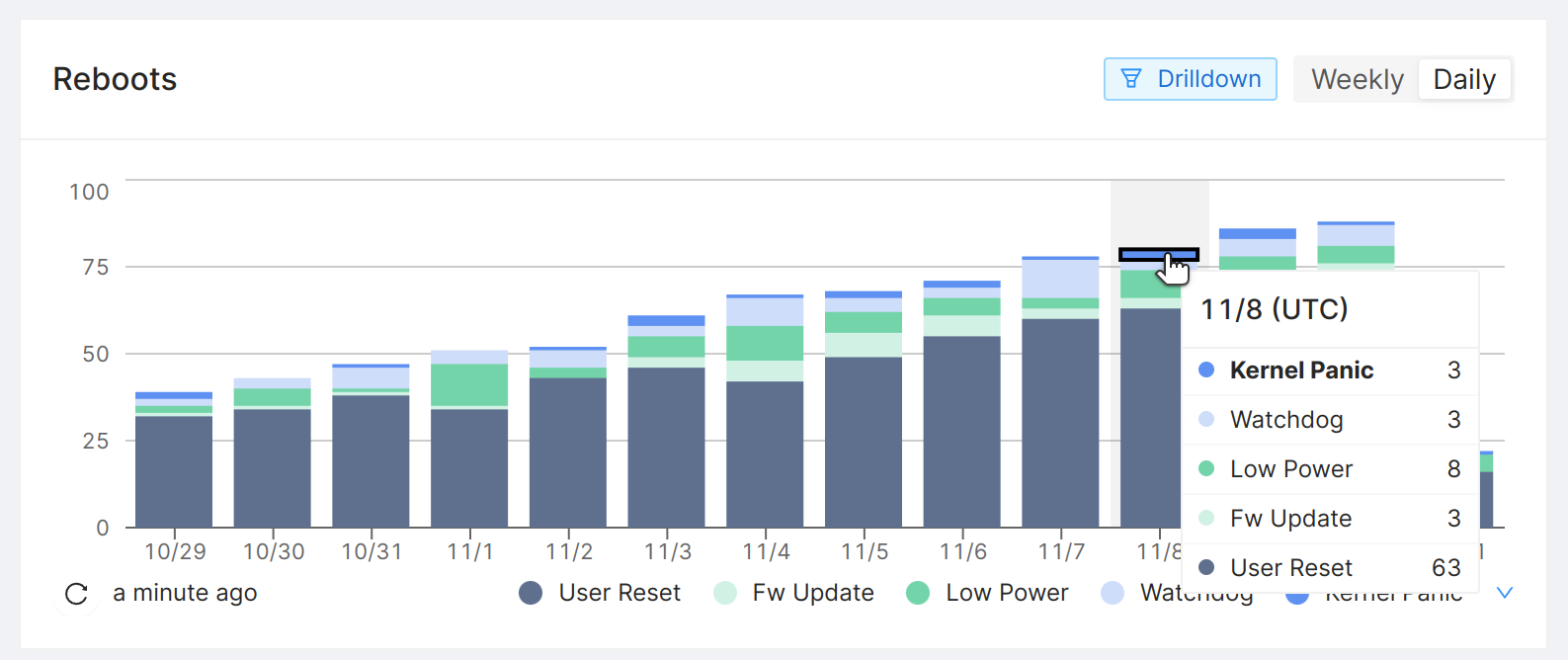This screenshot has height=660, width=1568.
Task: Expand legend with the blue chevron arrow
Action: [x=1505, y=593]
